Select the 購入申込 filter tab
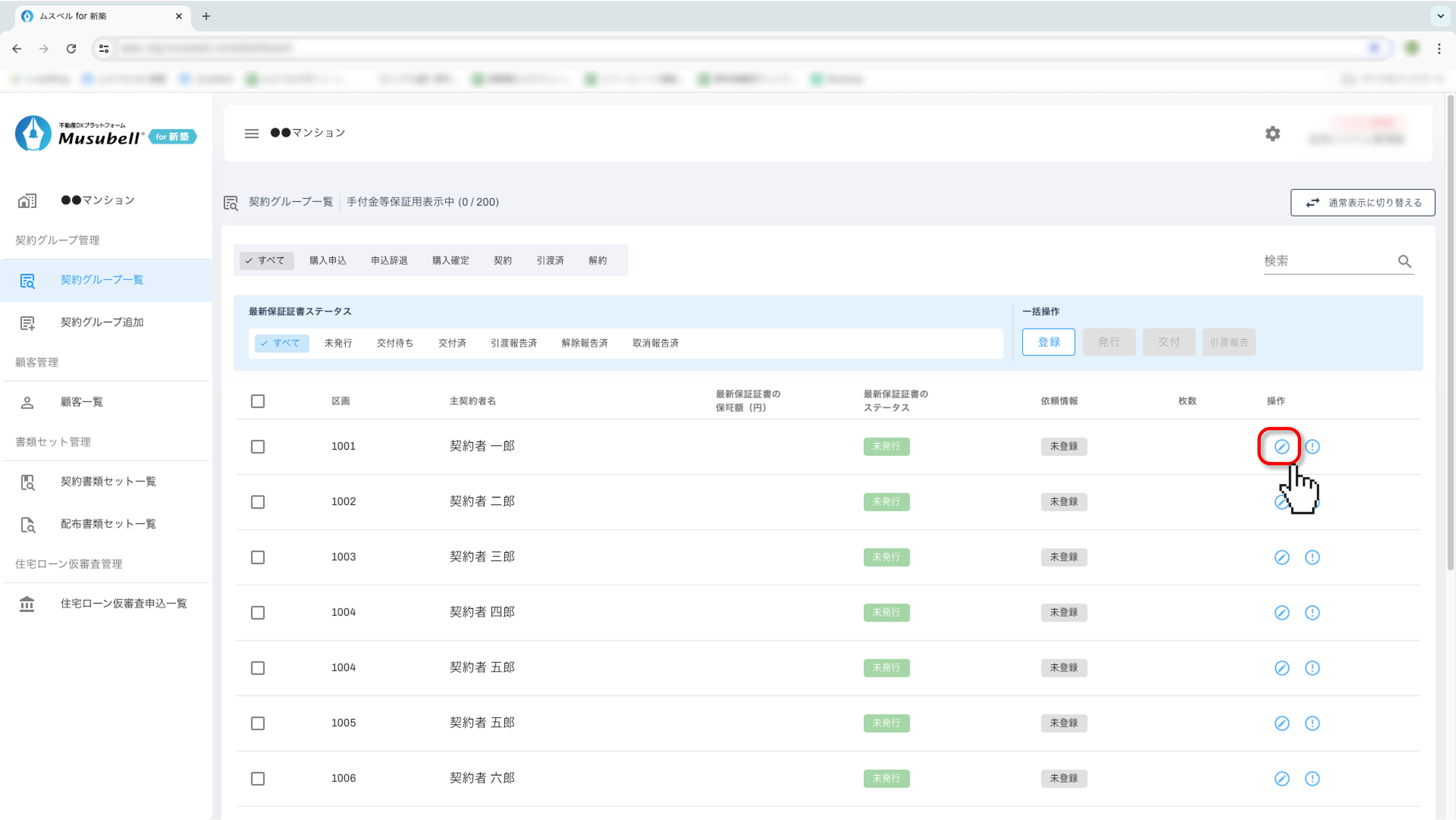 click(328, 261)
